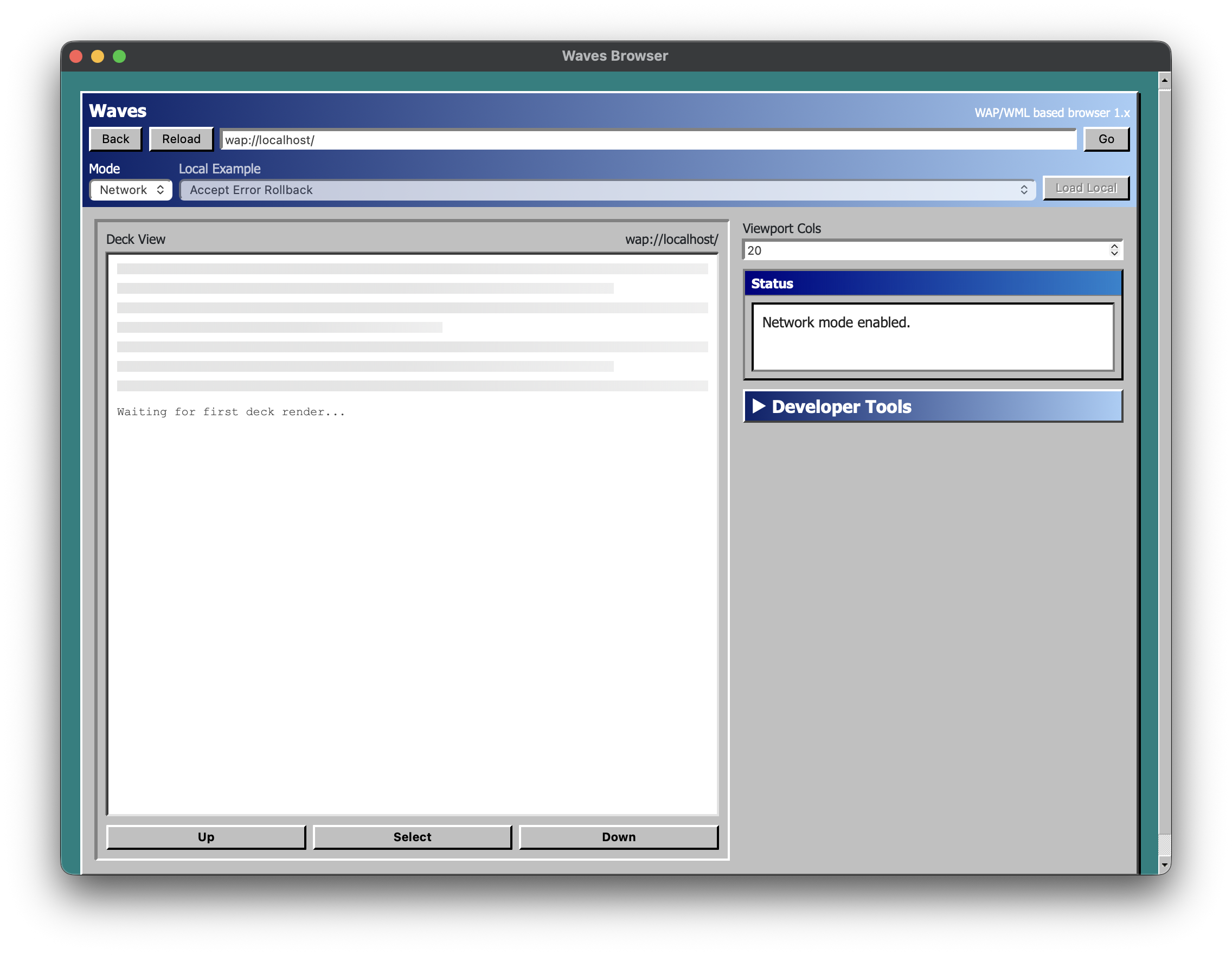
Task: Click the Waves title heading
Action: [x=117, y=111]
